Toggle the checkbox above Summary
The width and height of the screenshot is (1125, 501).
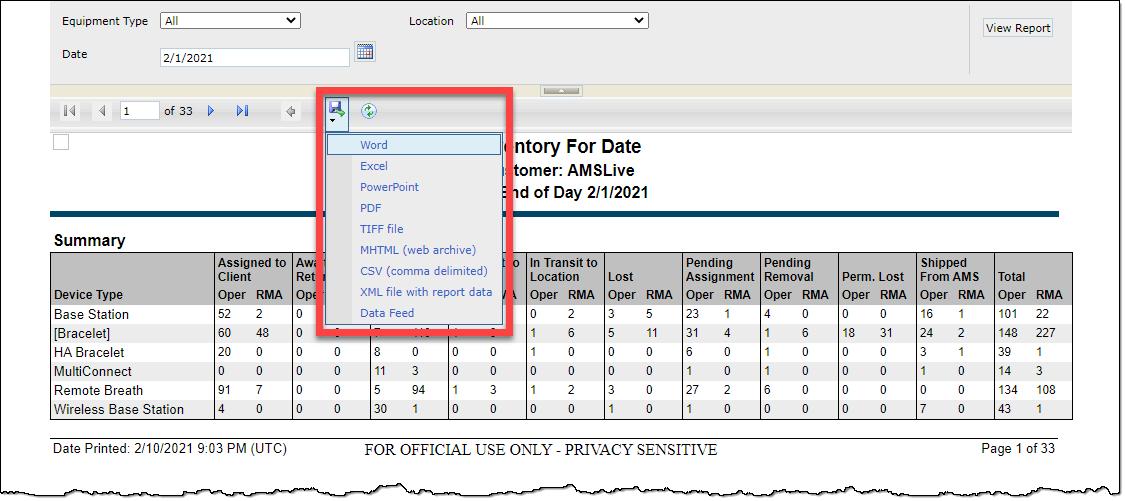(61, 142)
